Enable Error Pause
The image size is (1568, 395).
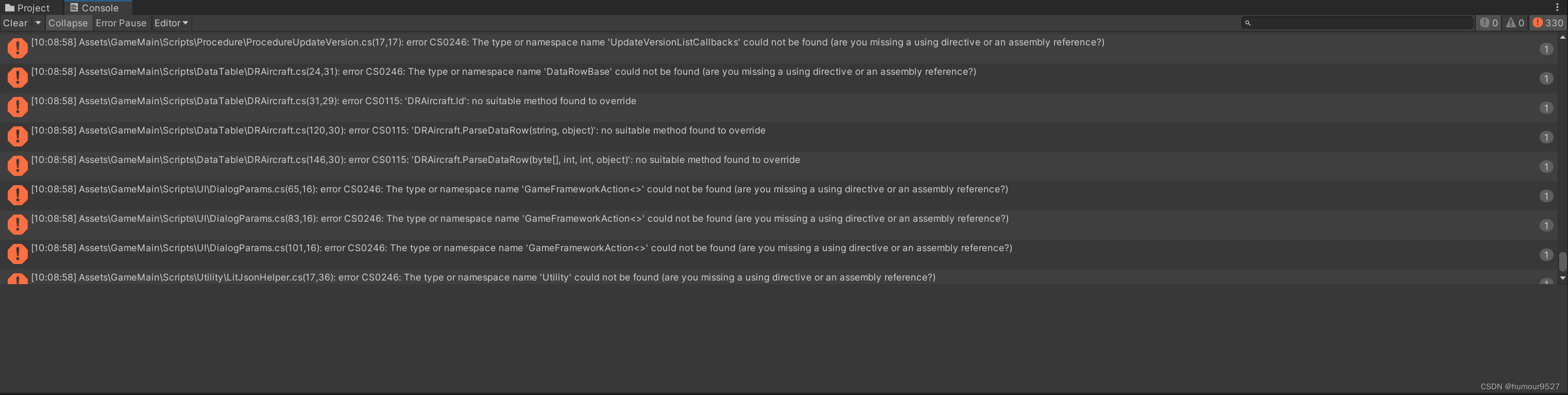(121, 23)
